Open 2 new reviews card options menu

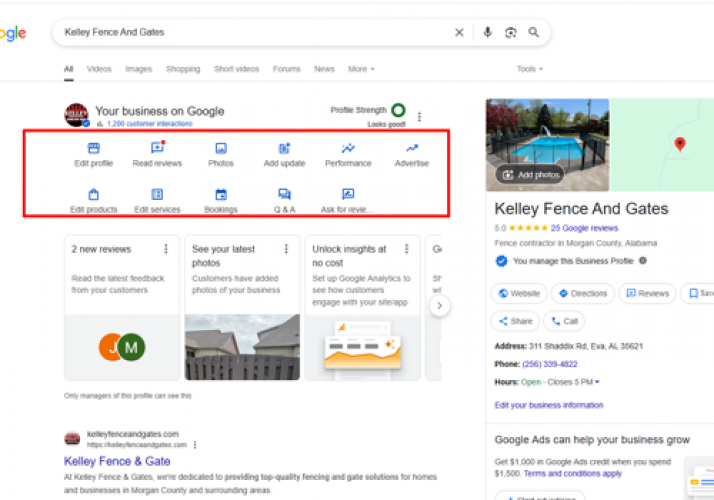click(x=166, y=249)
